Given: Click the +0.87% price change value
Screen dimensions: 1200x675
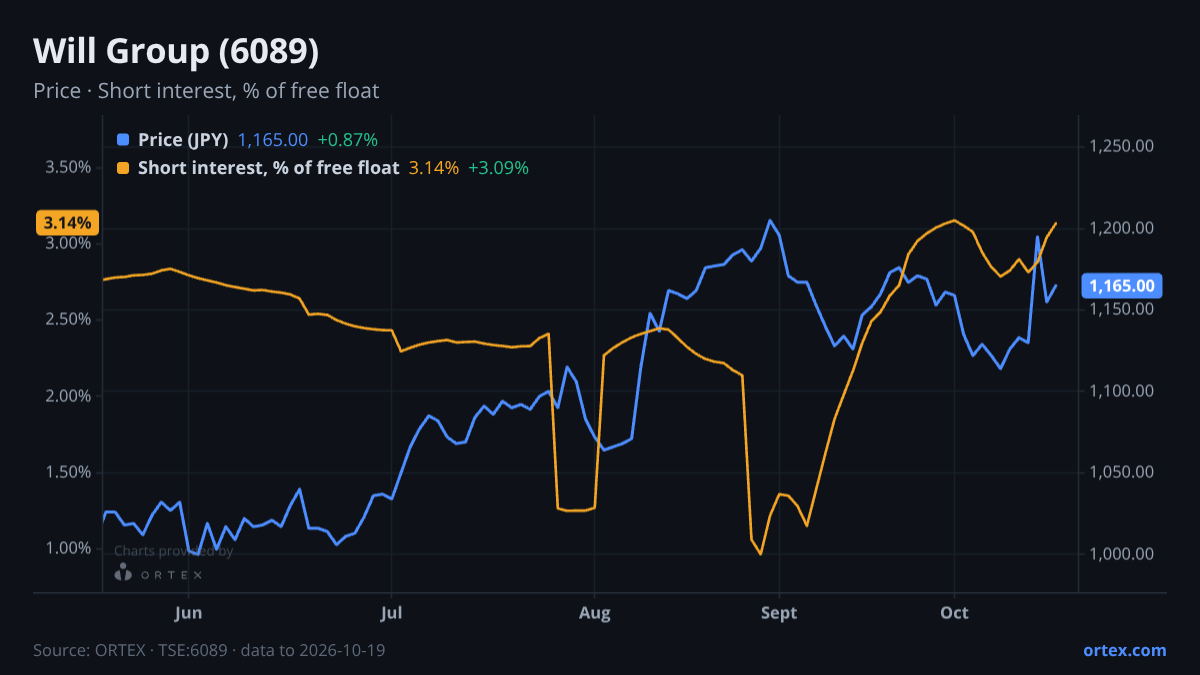Looking at the screenshot, I should [x=348, y=140].
